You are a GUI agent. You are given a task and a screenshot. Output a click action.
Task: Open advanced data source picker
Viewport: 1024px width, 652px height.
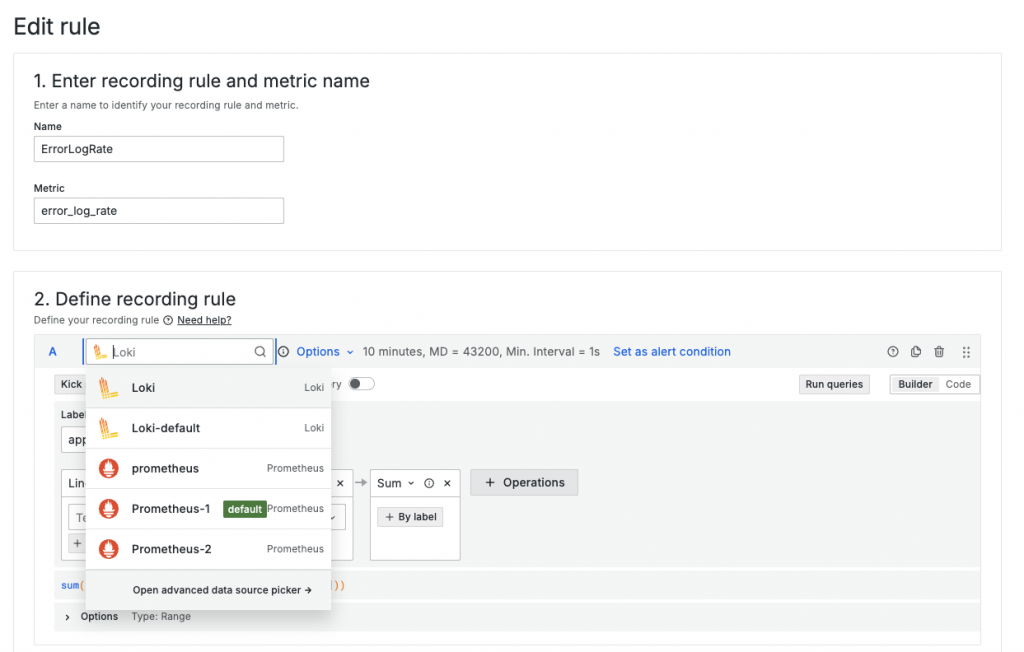[222, 590]
